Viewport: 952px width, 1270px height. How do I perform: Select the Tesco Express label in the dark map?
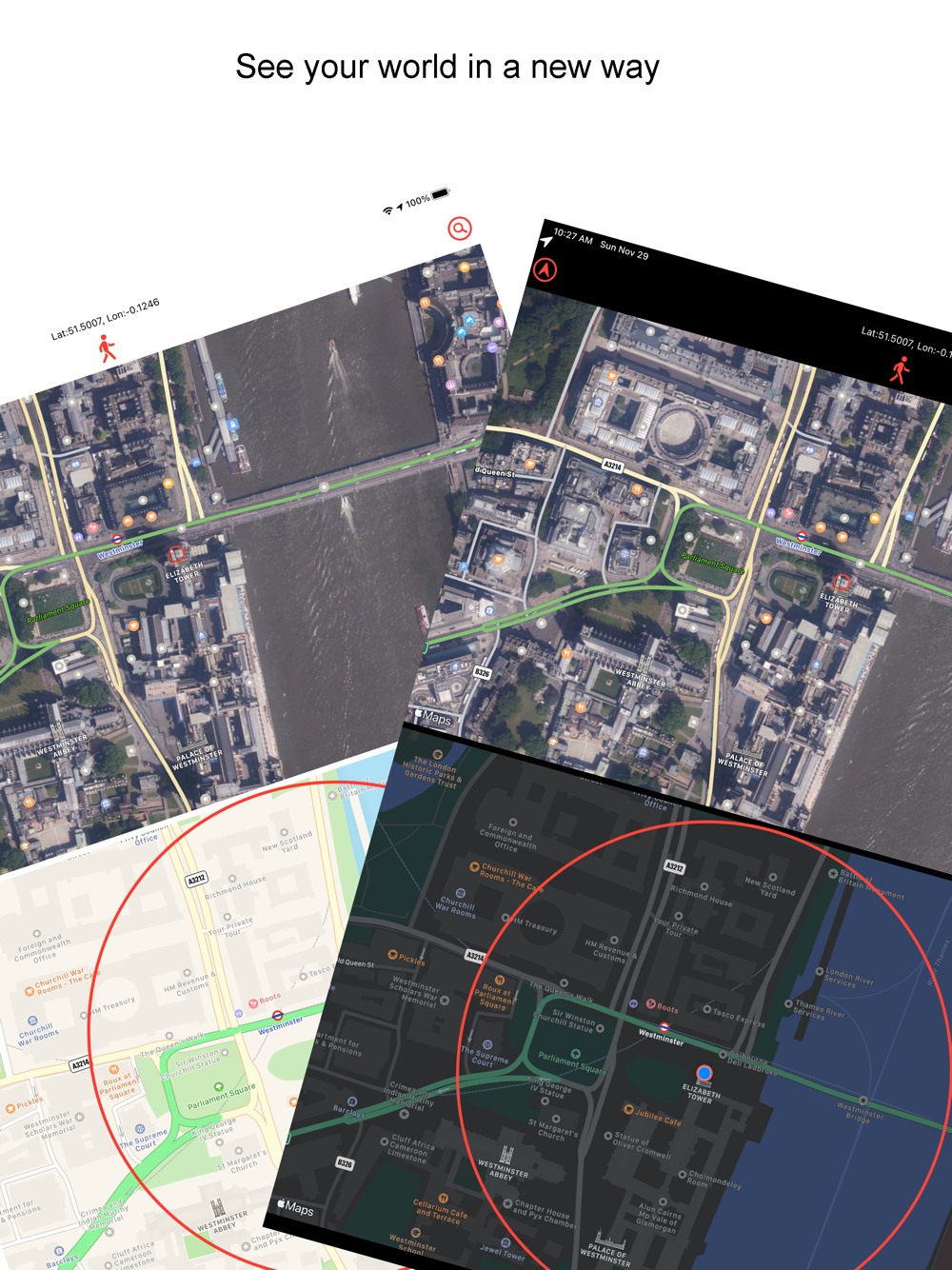click(740, 1019)
